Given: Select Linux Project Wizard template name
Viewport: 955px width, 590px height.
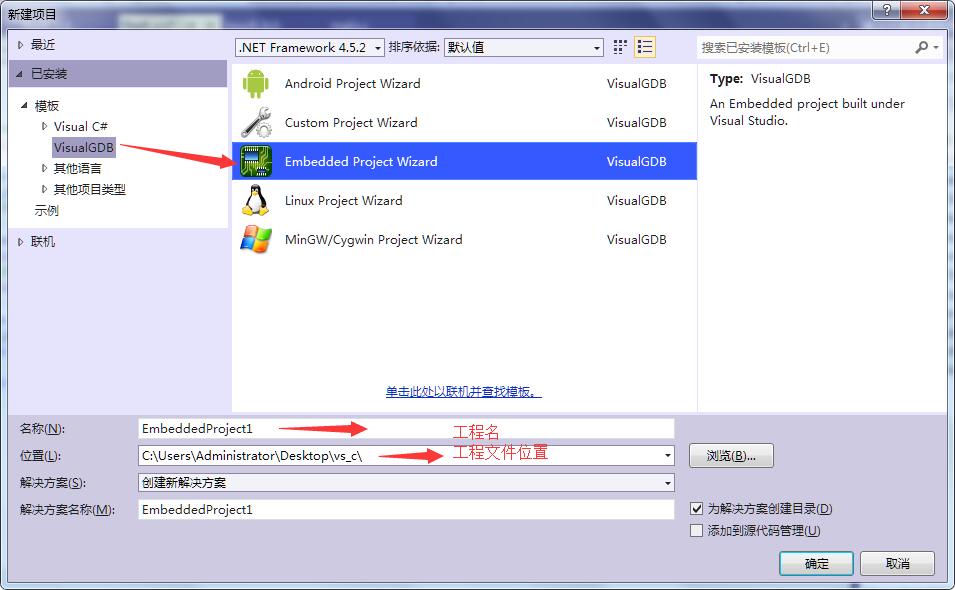Looking at the screenshot, I should pos(344,200).
